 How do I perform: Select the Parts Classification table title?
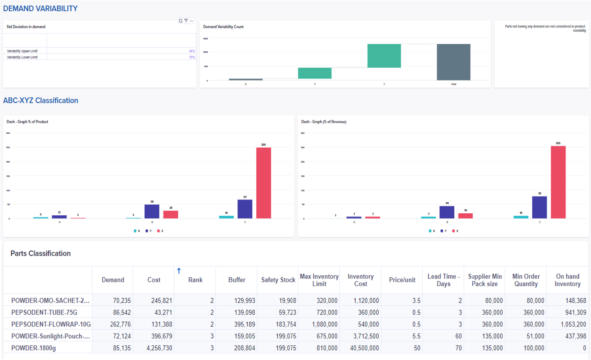click(41, 253)
